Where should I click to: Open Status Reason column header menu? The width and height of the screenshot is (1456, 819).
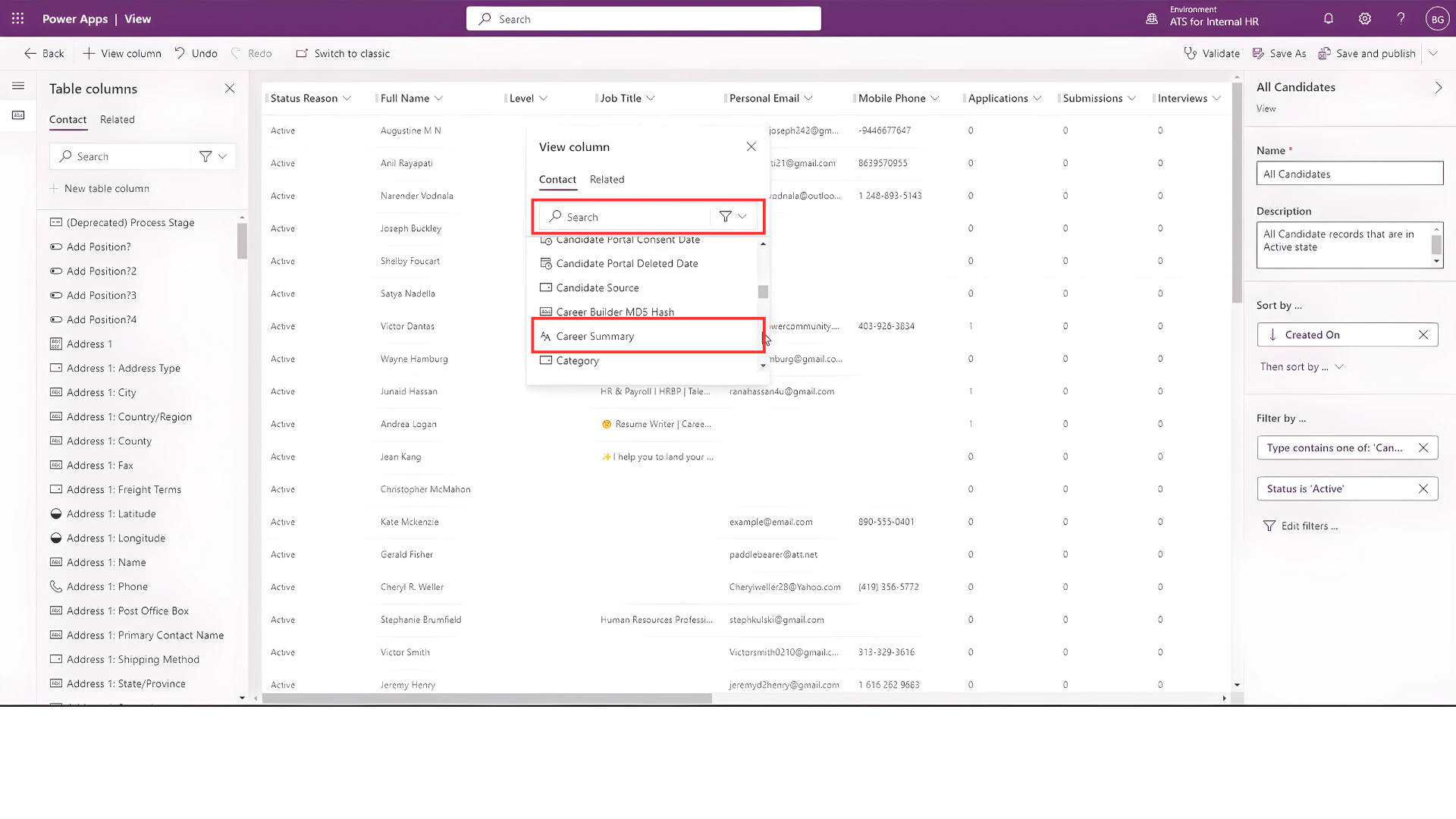347,99
